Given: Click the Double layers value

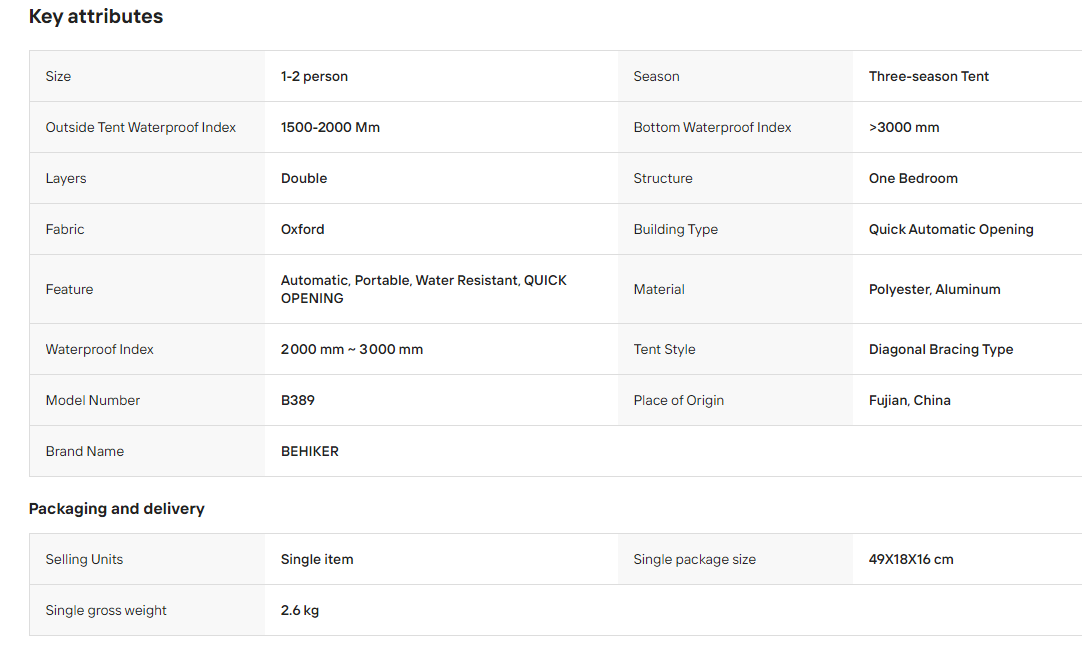Looking at the screenshot, I should point(304,179).
